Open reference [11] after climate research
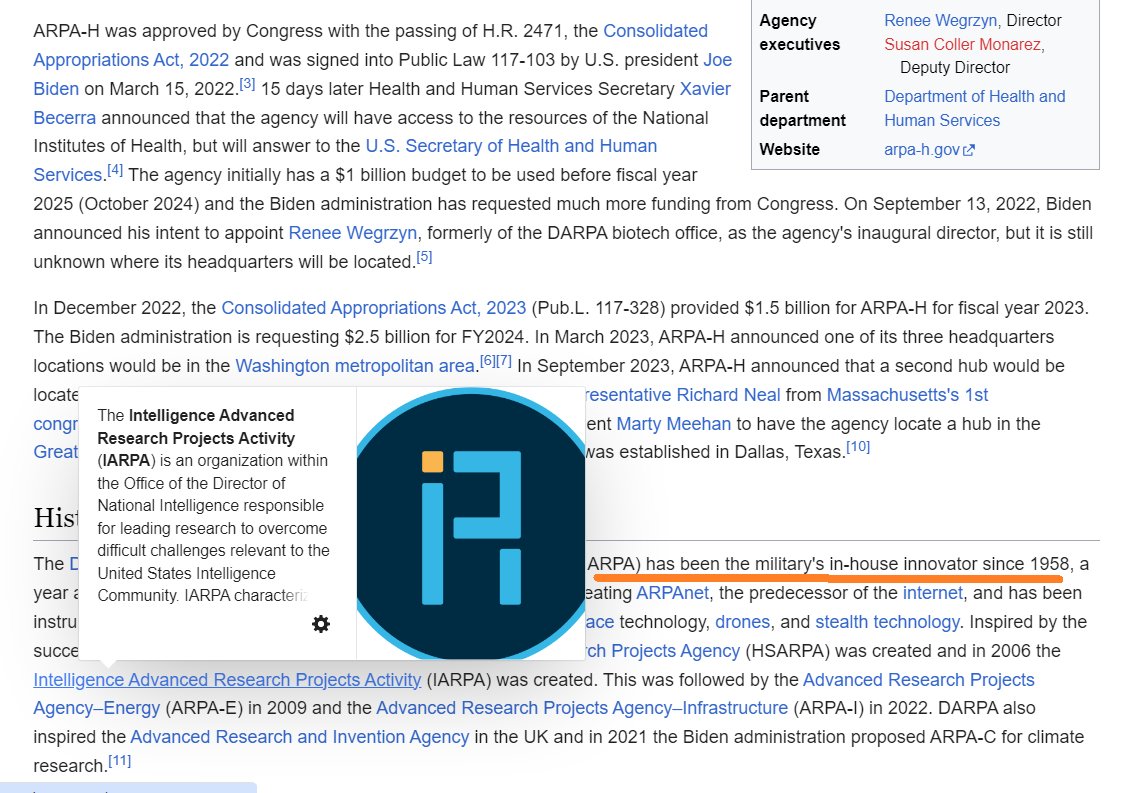Viewport: 1137px width, 793px height. coord(120,761)
